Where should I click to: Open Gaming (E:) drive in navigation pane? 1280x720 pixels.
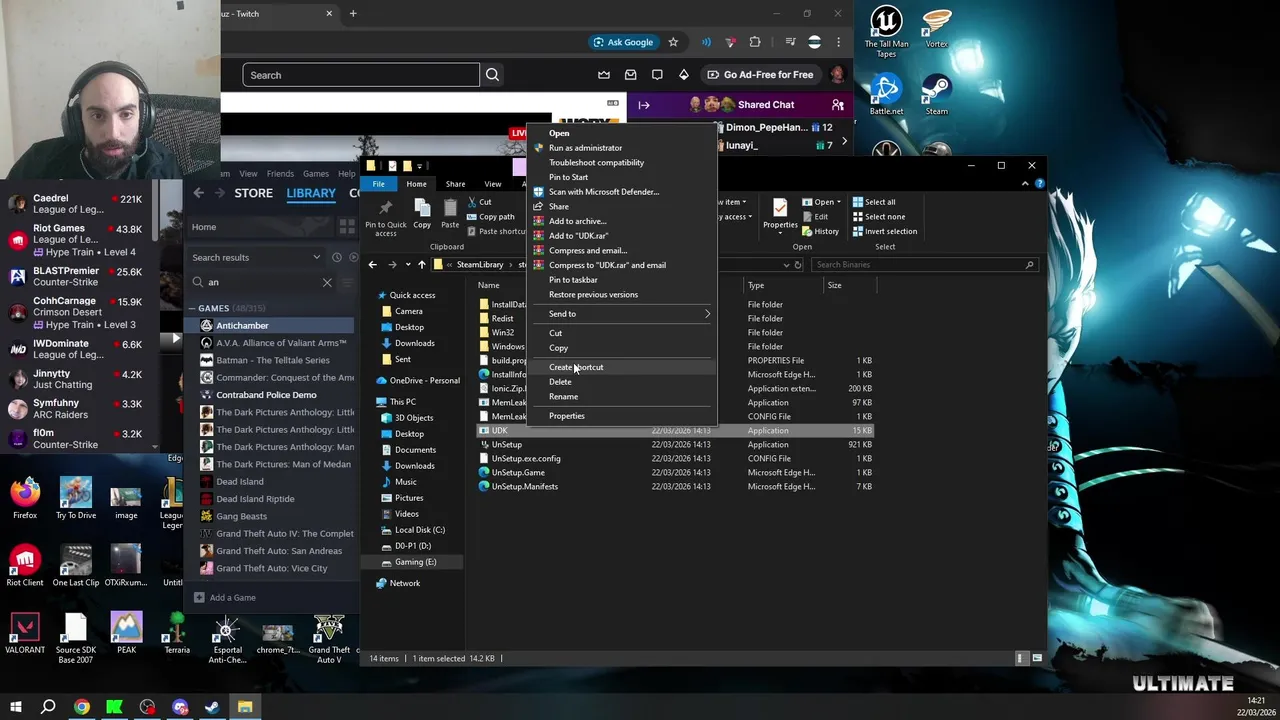(x=414, y=562)
